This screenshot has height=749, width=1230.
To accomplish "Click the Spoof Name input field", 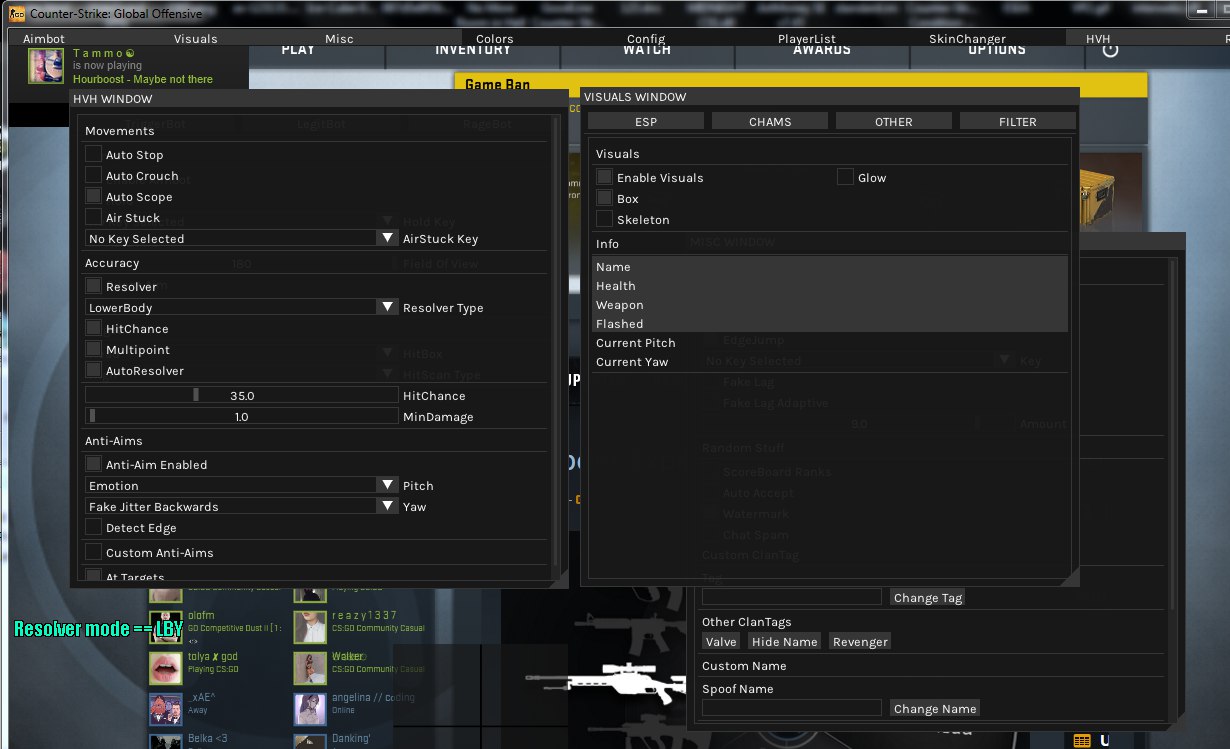I will pos(791,708).
